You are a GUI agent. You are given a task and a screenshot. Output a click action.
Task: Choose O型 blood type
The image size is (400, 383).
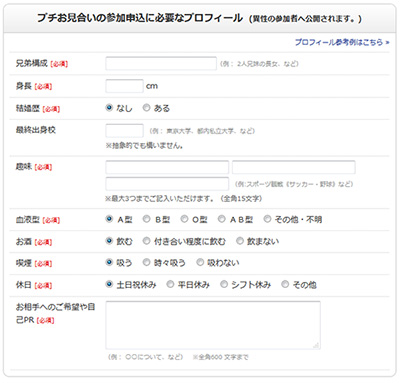pyautogui.click(x=184, y=219)
